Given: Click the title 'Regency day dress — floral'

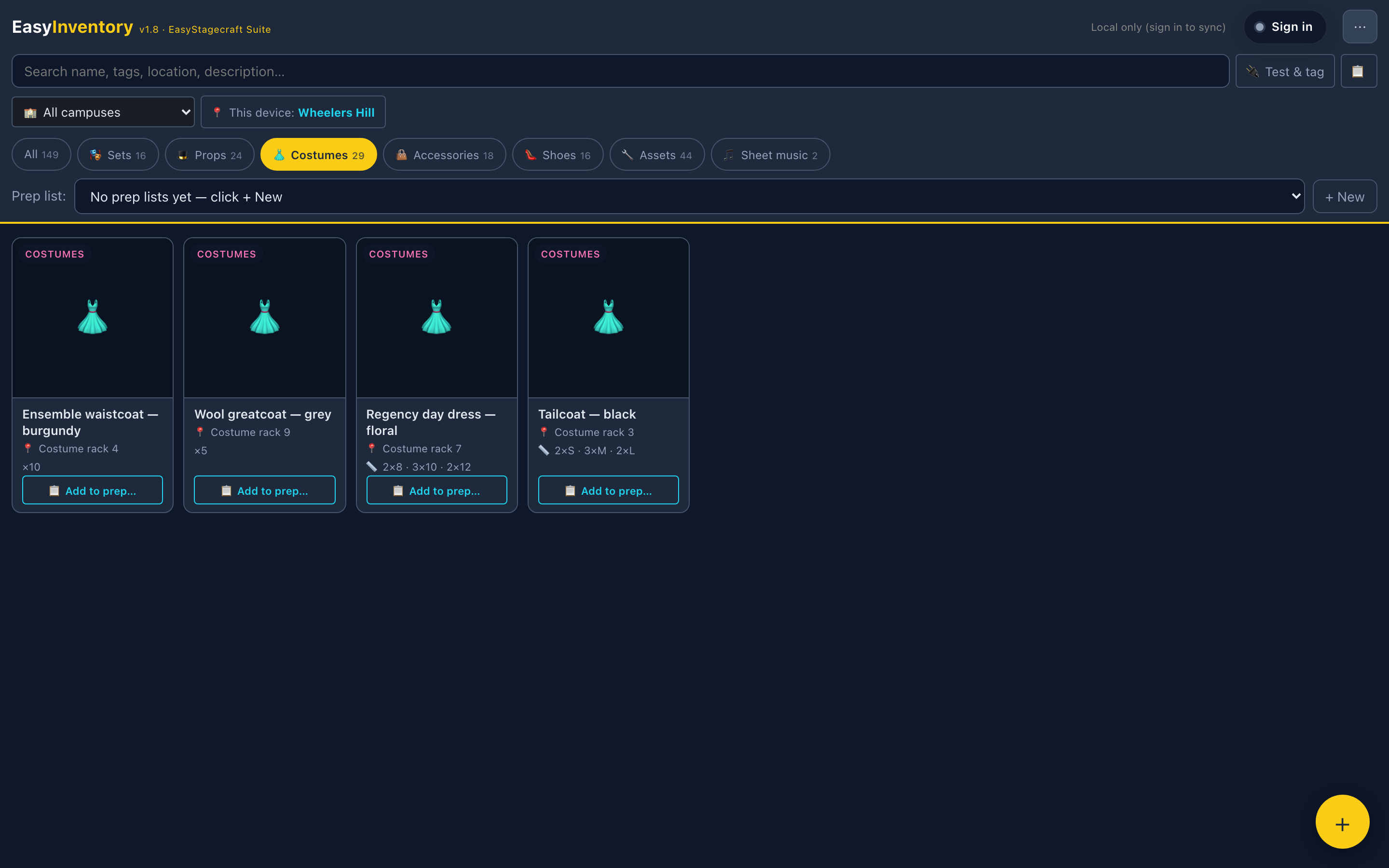Looking at the screenshot, I should 431,422.
